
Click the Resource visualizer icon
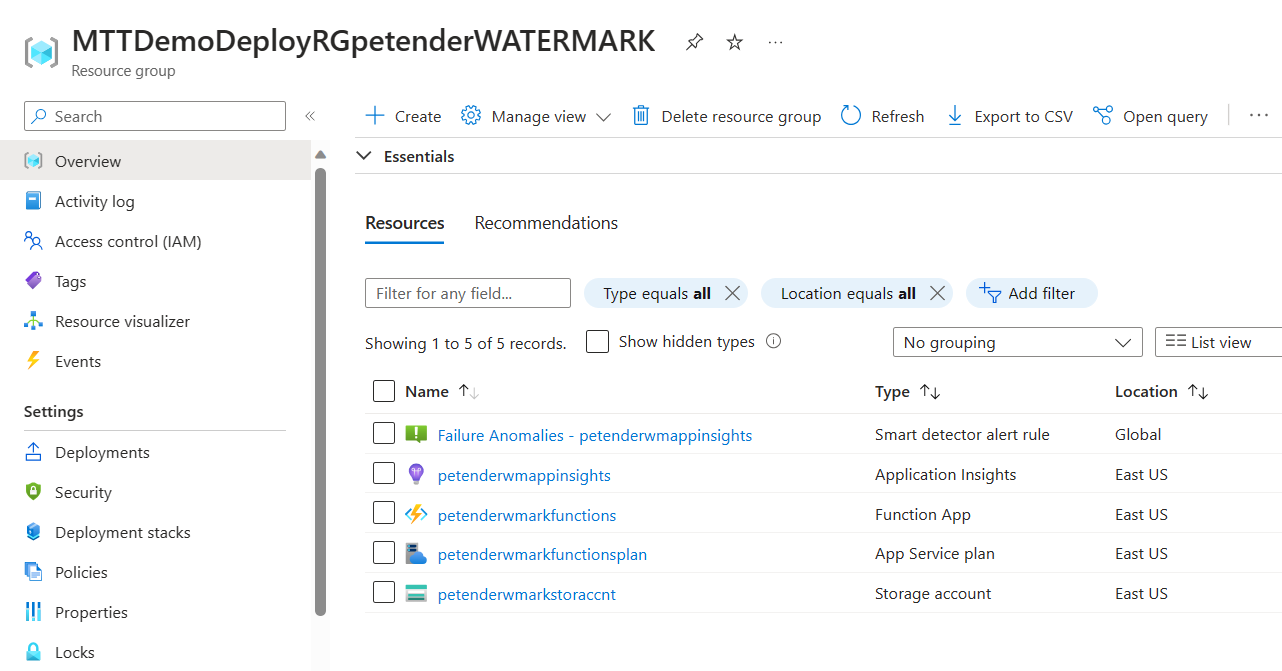tap(34, 321)
